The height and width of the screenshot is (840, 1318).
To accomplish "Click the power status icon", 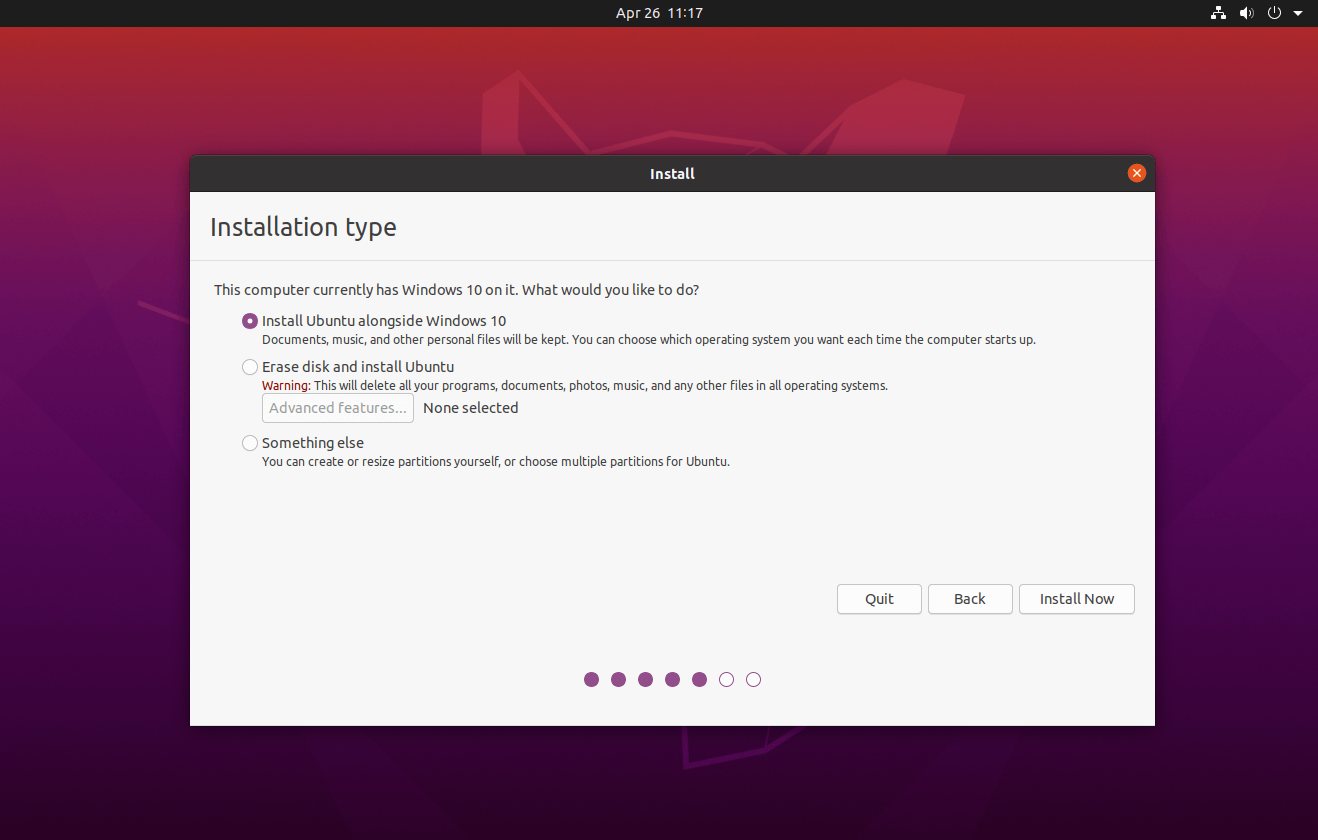I will click(x=1274, y=13).
